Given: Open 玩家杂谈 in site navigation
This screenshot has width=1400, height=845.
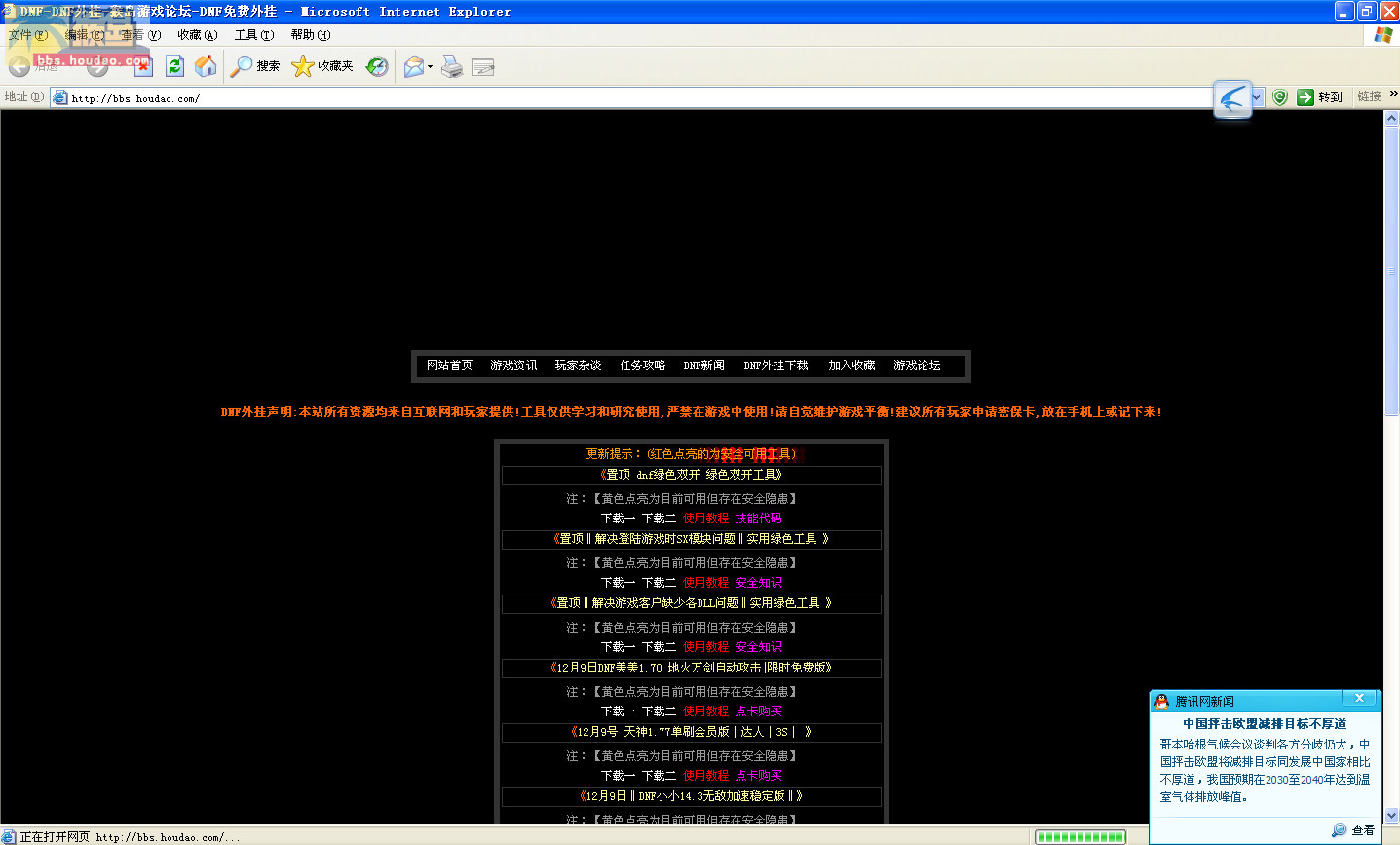Looking at the screenshot, I should click(x=578, y=365).
